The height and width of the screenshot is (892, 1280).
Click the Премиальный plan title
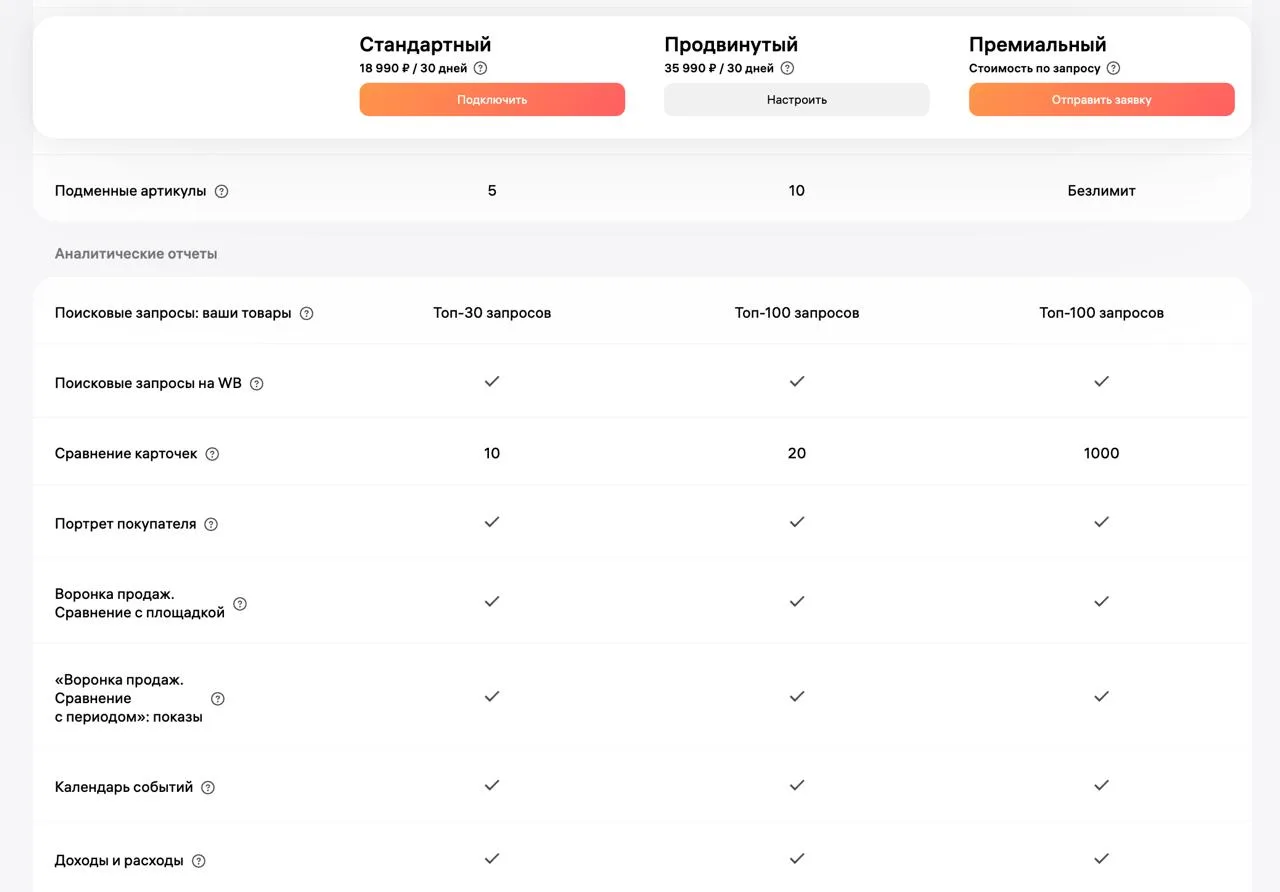(1037, 45)
